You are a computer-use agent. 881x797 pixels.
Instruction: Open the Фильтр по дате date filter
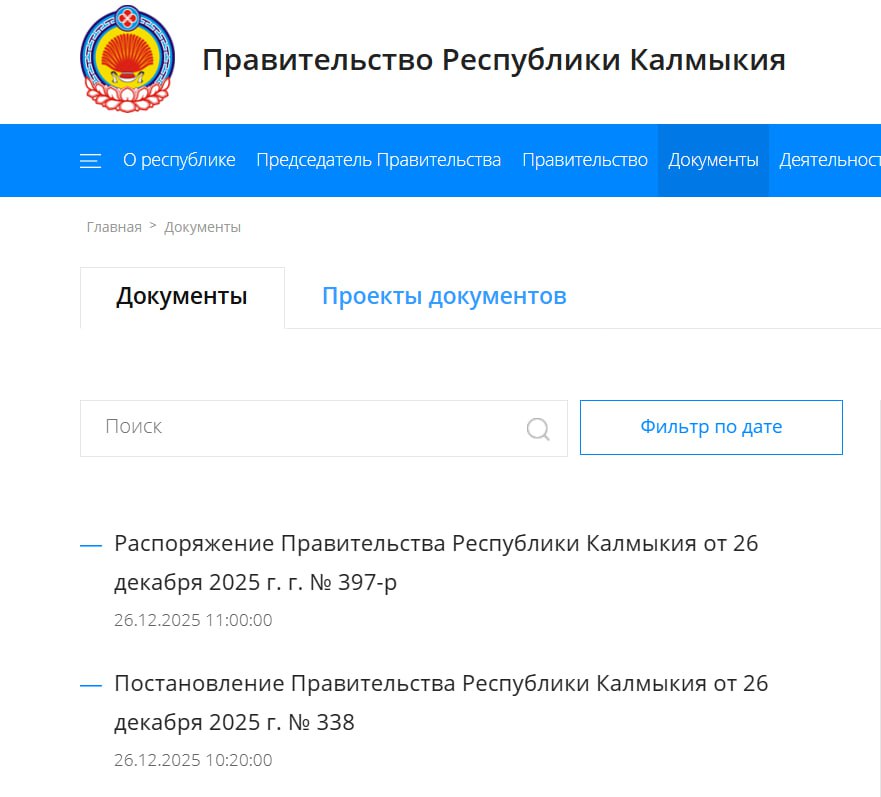[x=711, y=427]
